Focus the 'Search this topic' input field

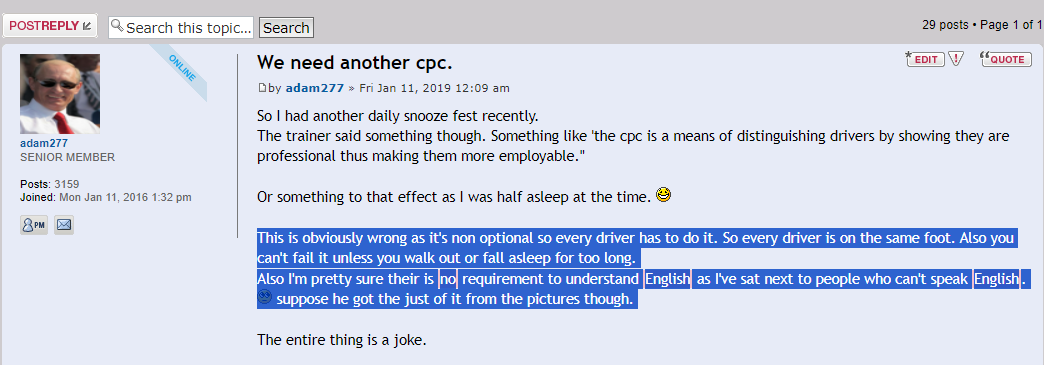(x=181, y=27)
